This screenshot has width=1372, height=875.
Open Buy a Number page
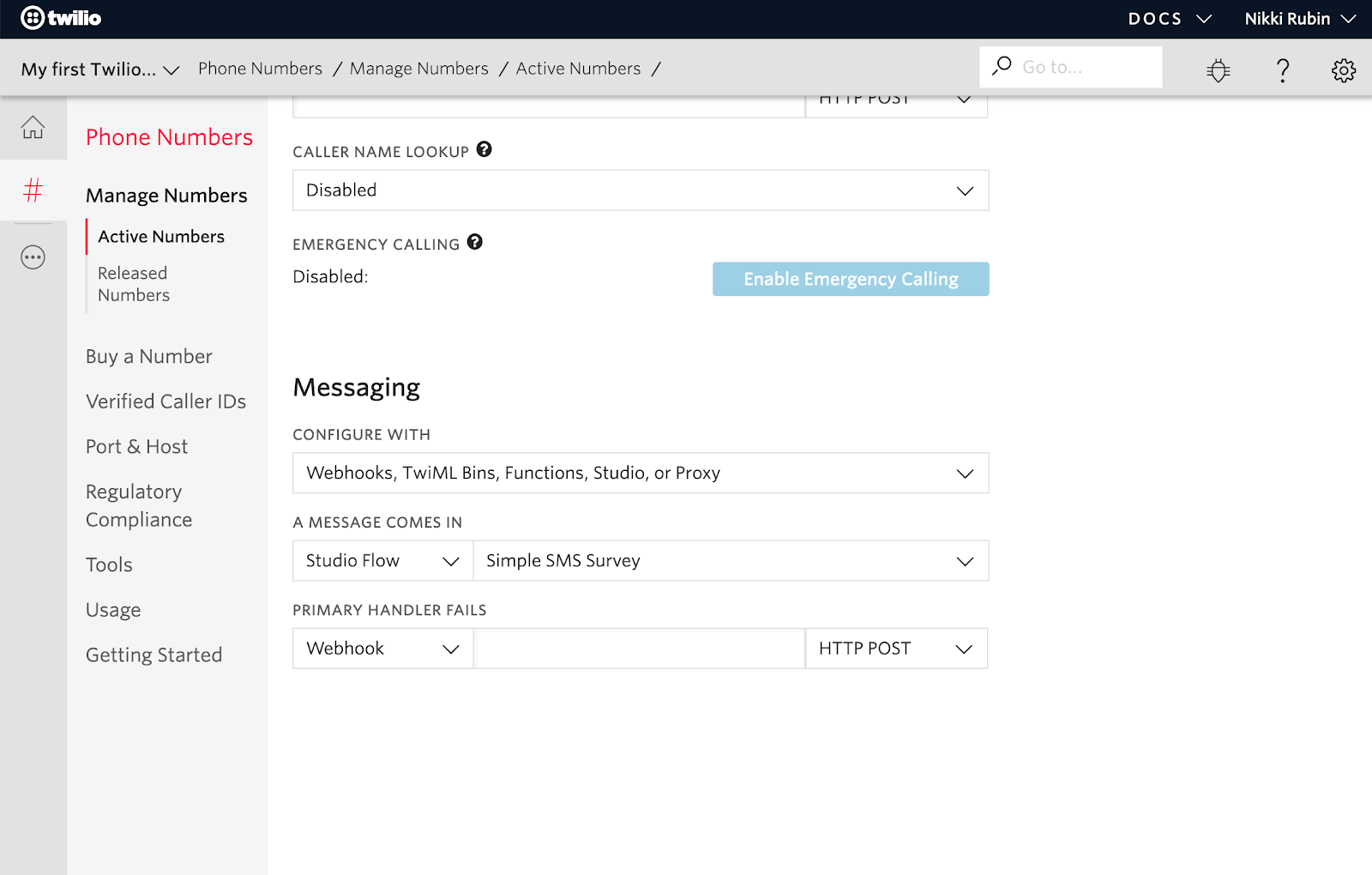tap(149, 357)
